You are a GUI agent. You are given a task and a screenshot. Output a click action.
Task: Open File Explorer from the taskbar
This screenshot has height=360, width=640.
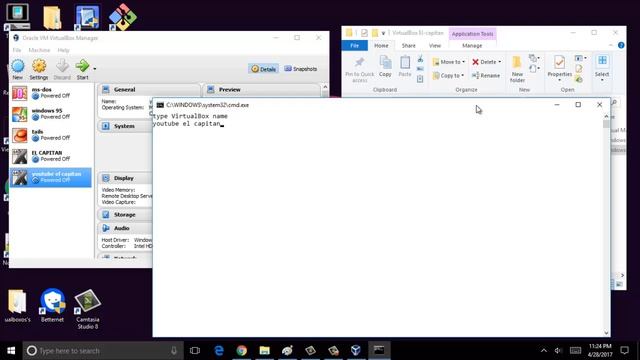[x=264, y=351]
